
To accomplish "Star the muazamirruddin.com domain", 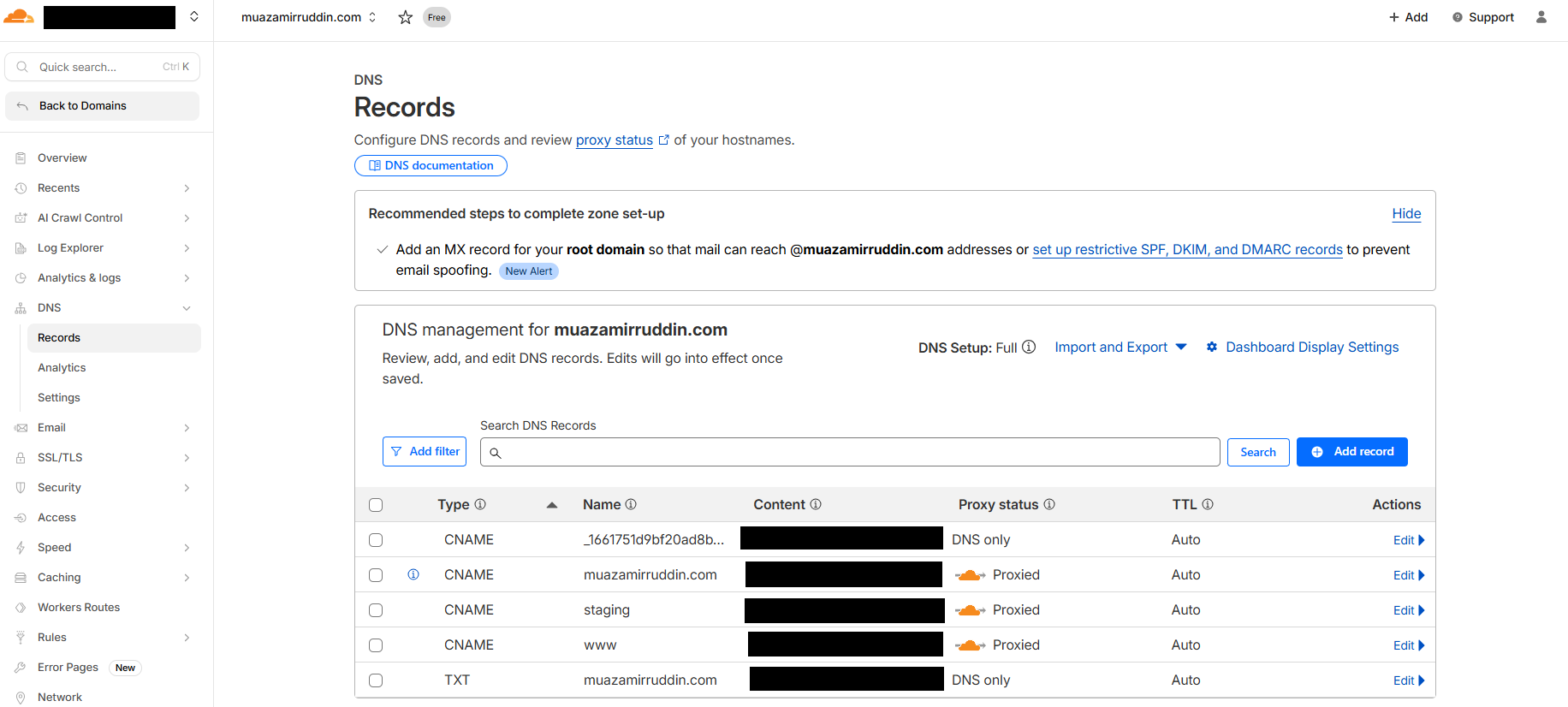I will pyautogui.click(x=406, y=17).
